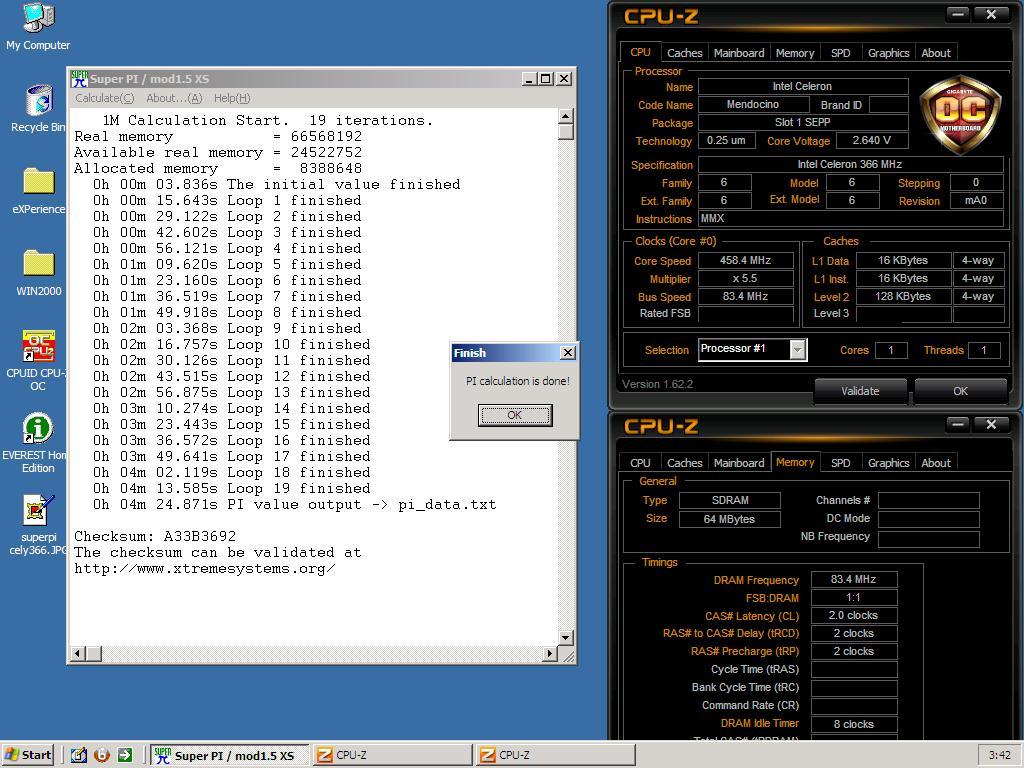
Task: Open the My Computer desktop icon
Action: 38,26
